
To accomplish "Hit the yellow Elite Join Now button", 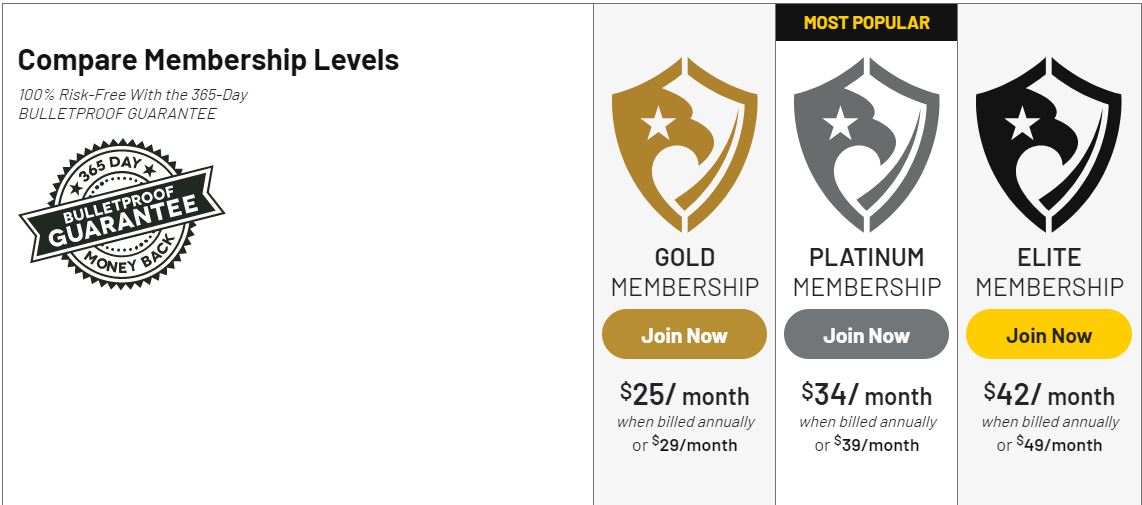I will coord(1048,334).
